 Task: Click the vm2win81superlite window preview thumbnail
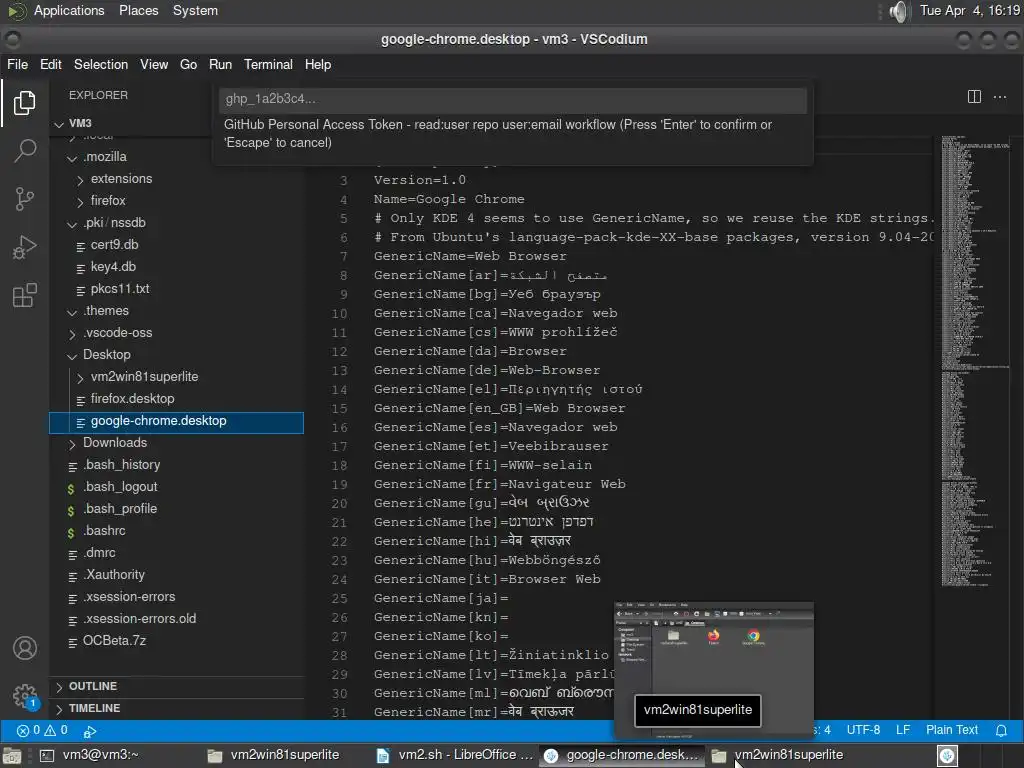click(x=714, y=670)
